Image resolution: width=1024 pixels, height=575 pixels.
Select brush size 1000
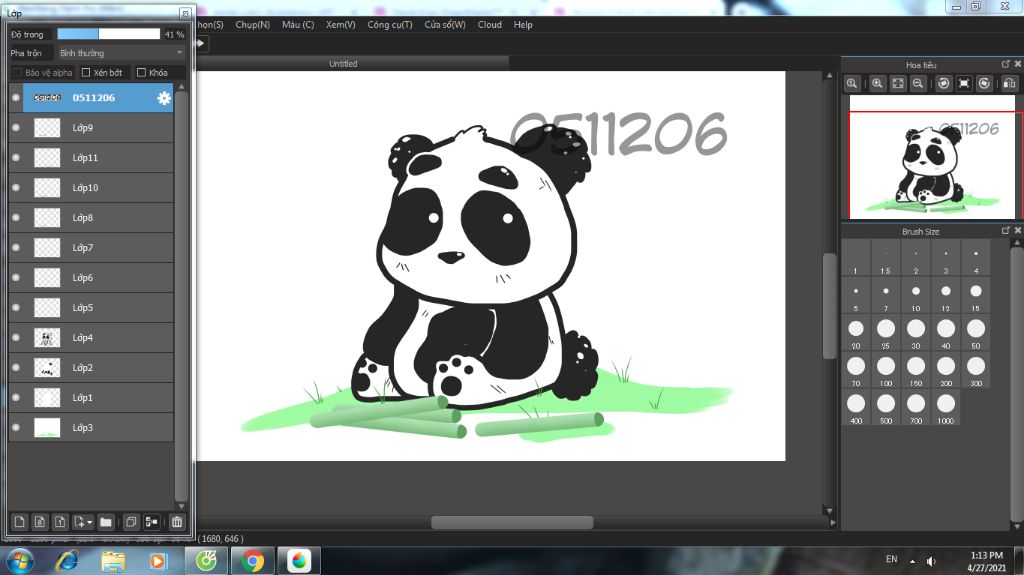(946, 409)
